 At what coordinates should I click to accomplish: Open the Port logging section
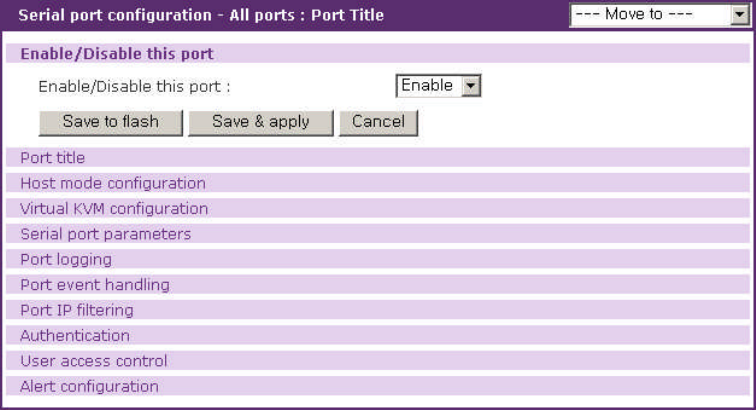pos(66,259)
